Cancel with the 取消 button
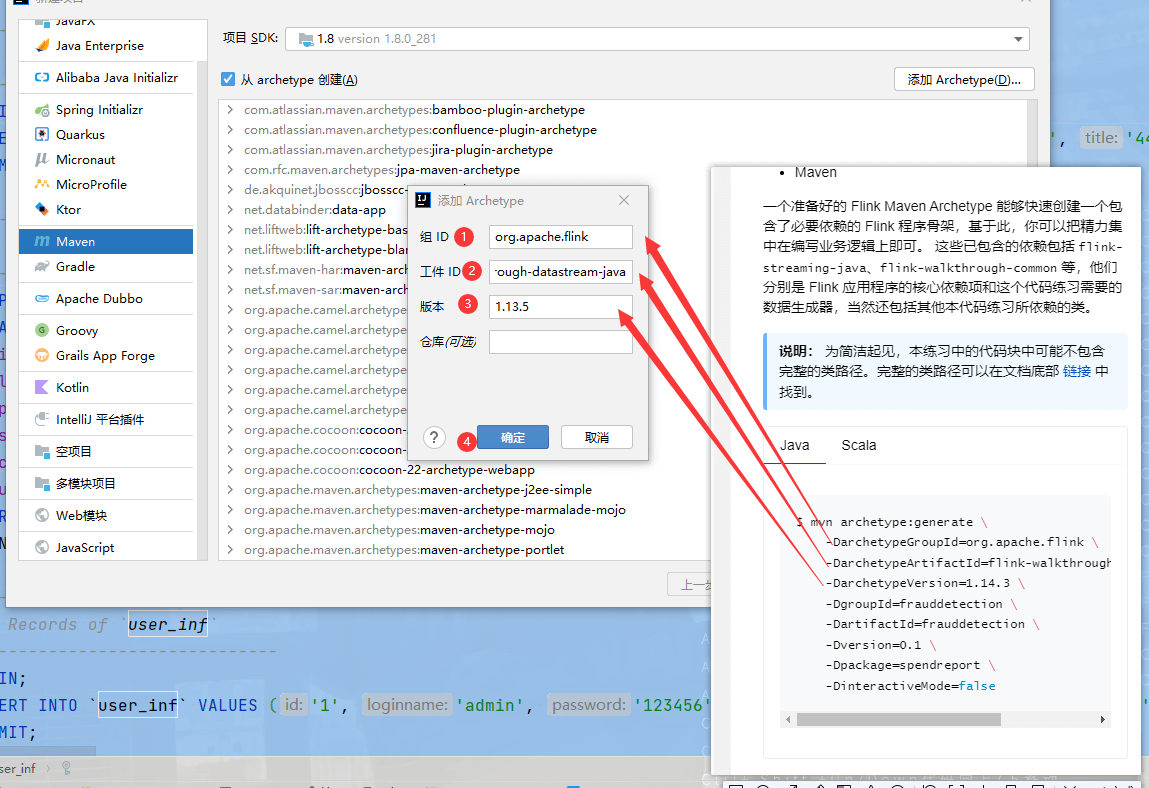The height and width of the screenshot is (788, 1149). tap(596, 438)
